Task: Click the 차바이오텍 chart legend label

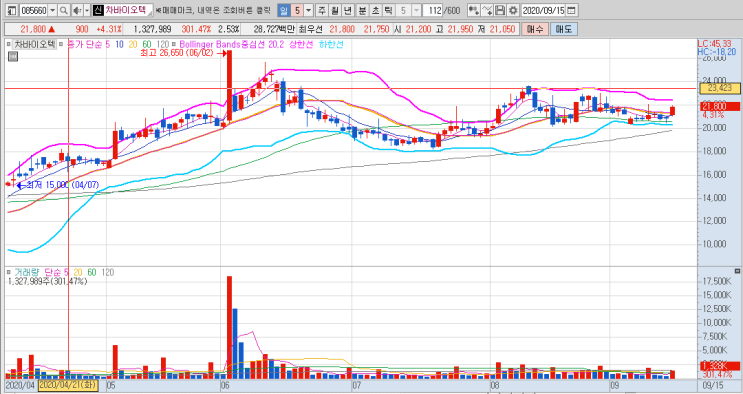Action: (34, 45)
